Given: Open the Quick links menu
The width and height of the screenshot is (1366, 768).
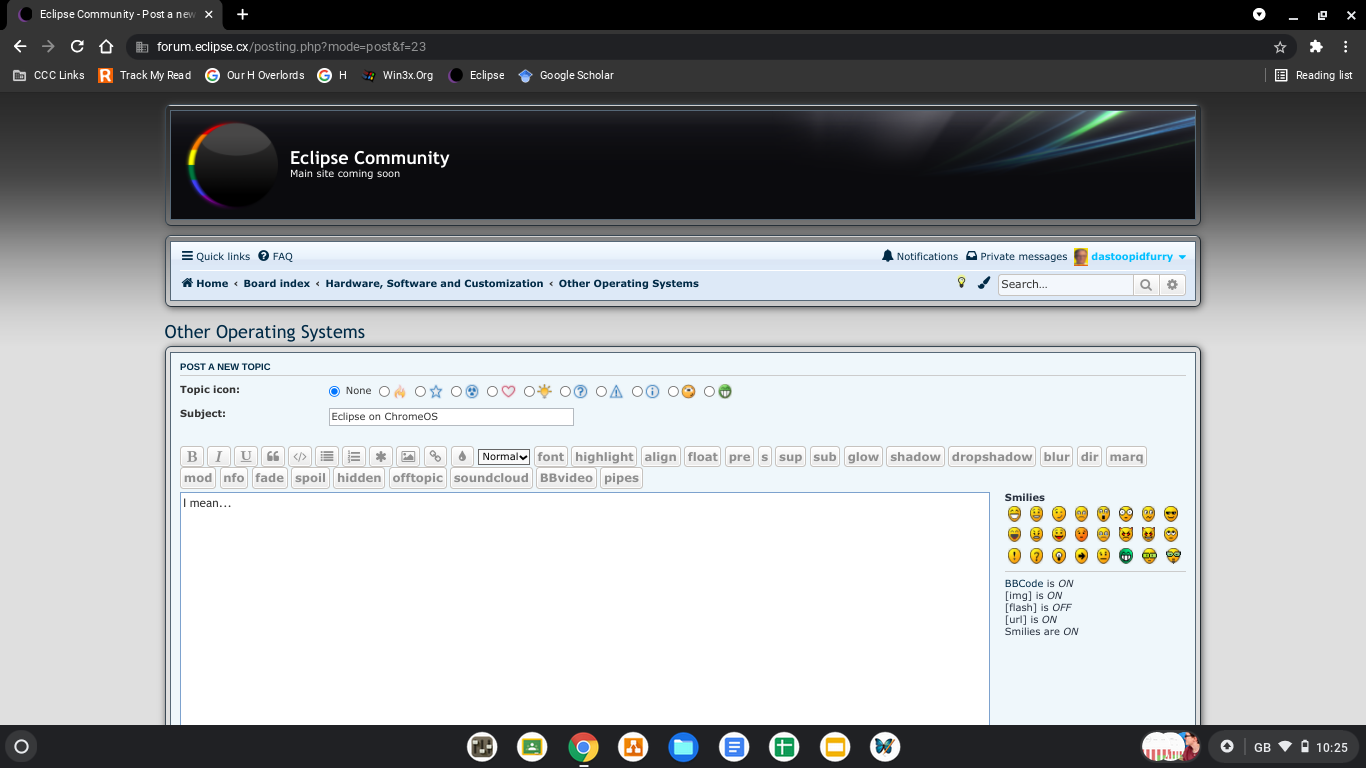Looking at the screenshot, I should click(x=216, y=257).
